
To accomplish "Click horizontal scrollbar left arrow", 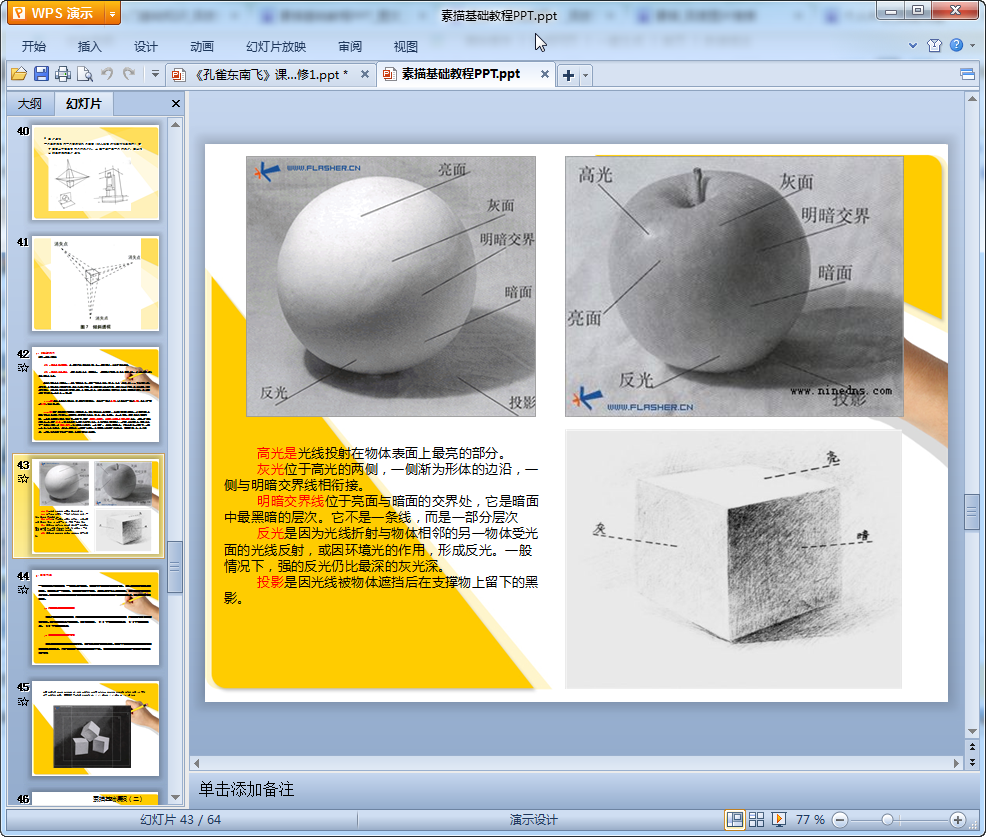I will coord(197,763).
